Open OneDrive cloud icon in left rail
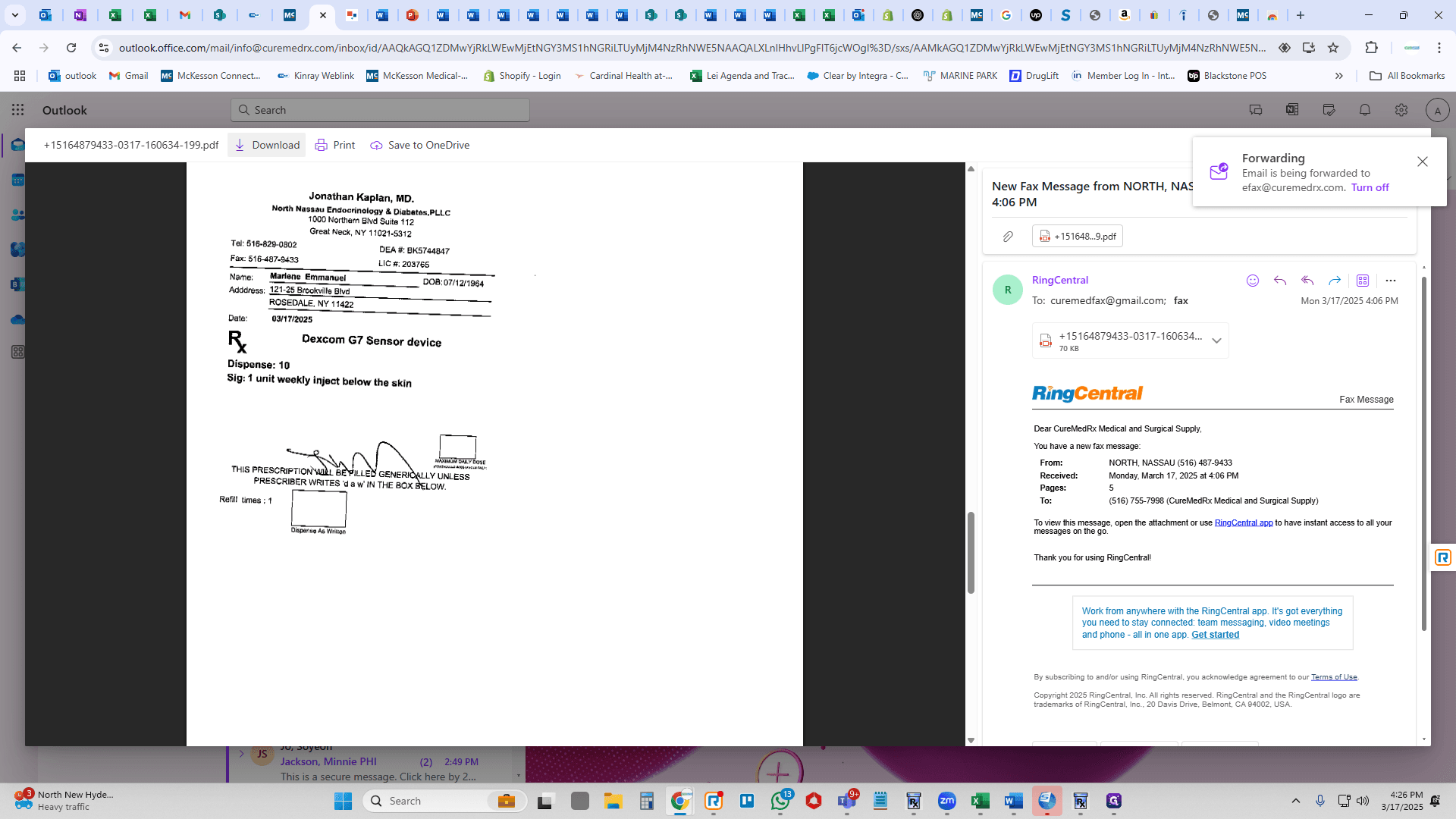The height and width of the screenshot is (819, 1456). (17, 319)
